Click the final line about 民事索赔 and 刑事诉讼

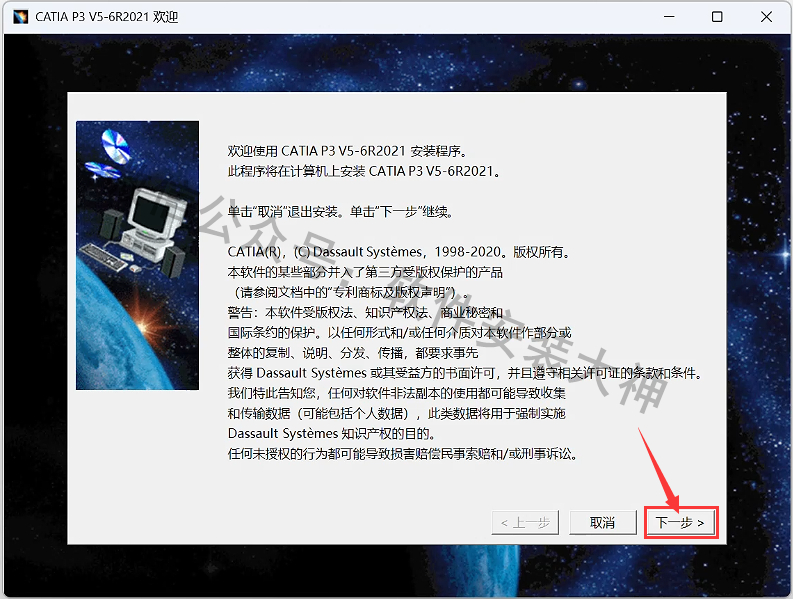pyautogui.click(x=403, y=454)
